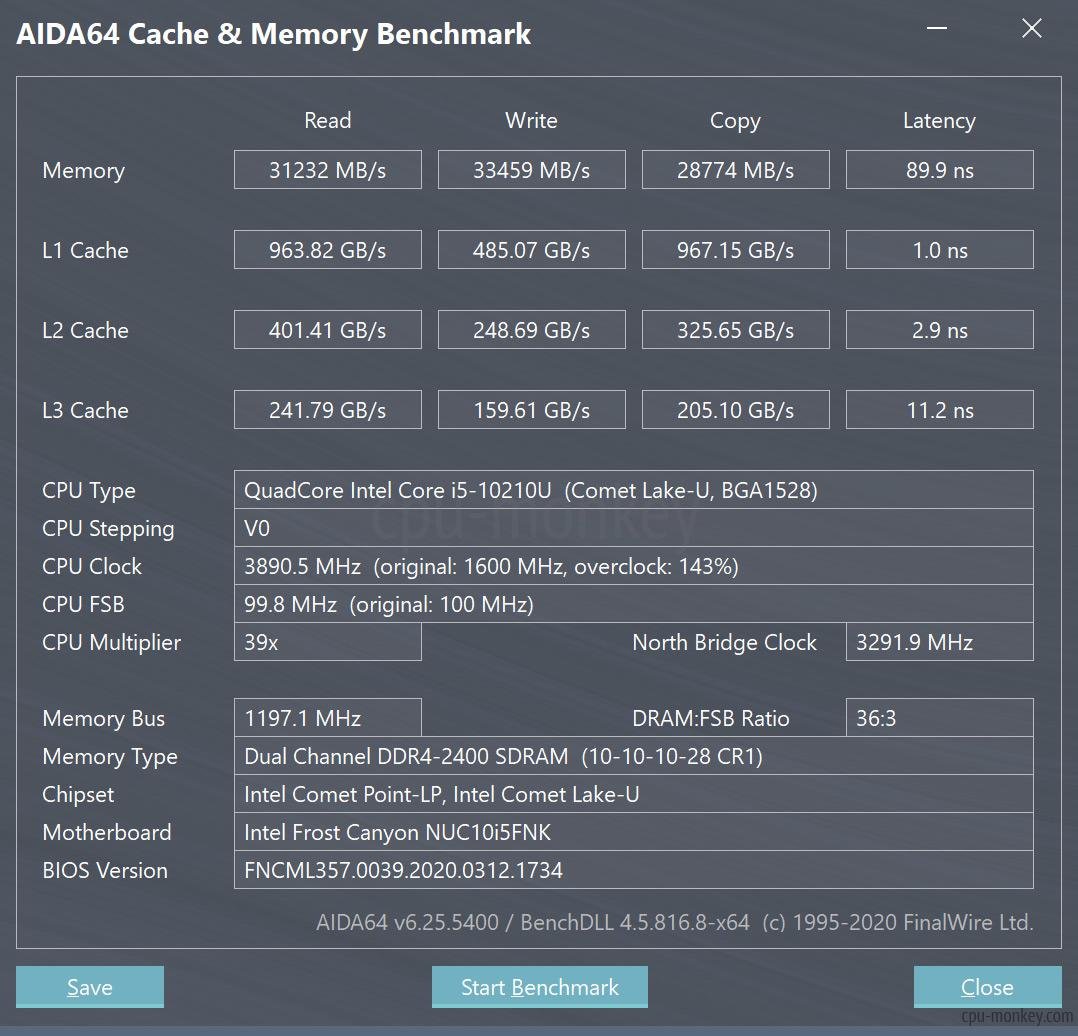Click the CPU Type label
Viewport: 1078px width, 1036px height.
(x=89, y=491)
